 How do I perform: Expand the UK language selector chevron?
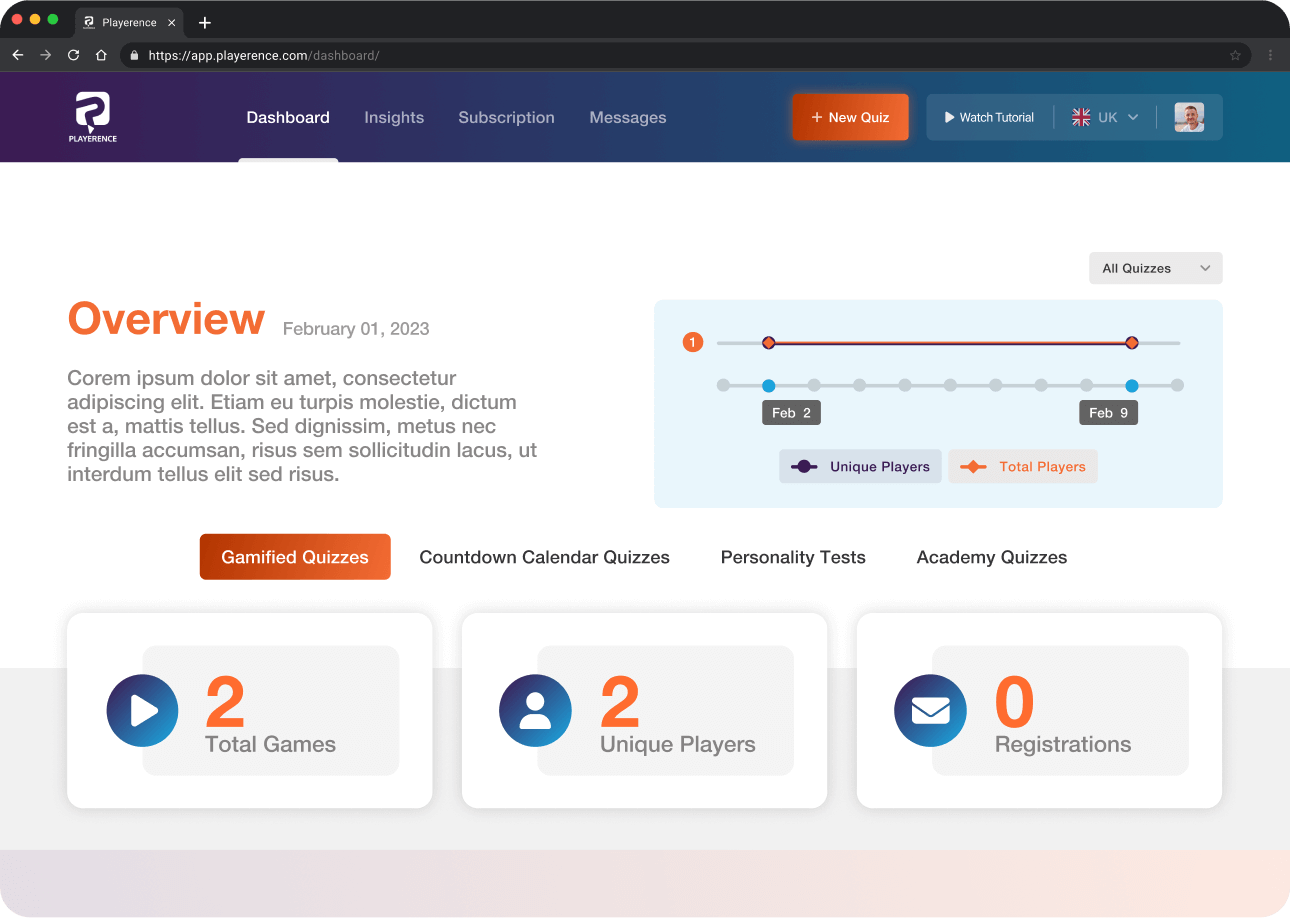(1133, 117)
